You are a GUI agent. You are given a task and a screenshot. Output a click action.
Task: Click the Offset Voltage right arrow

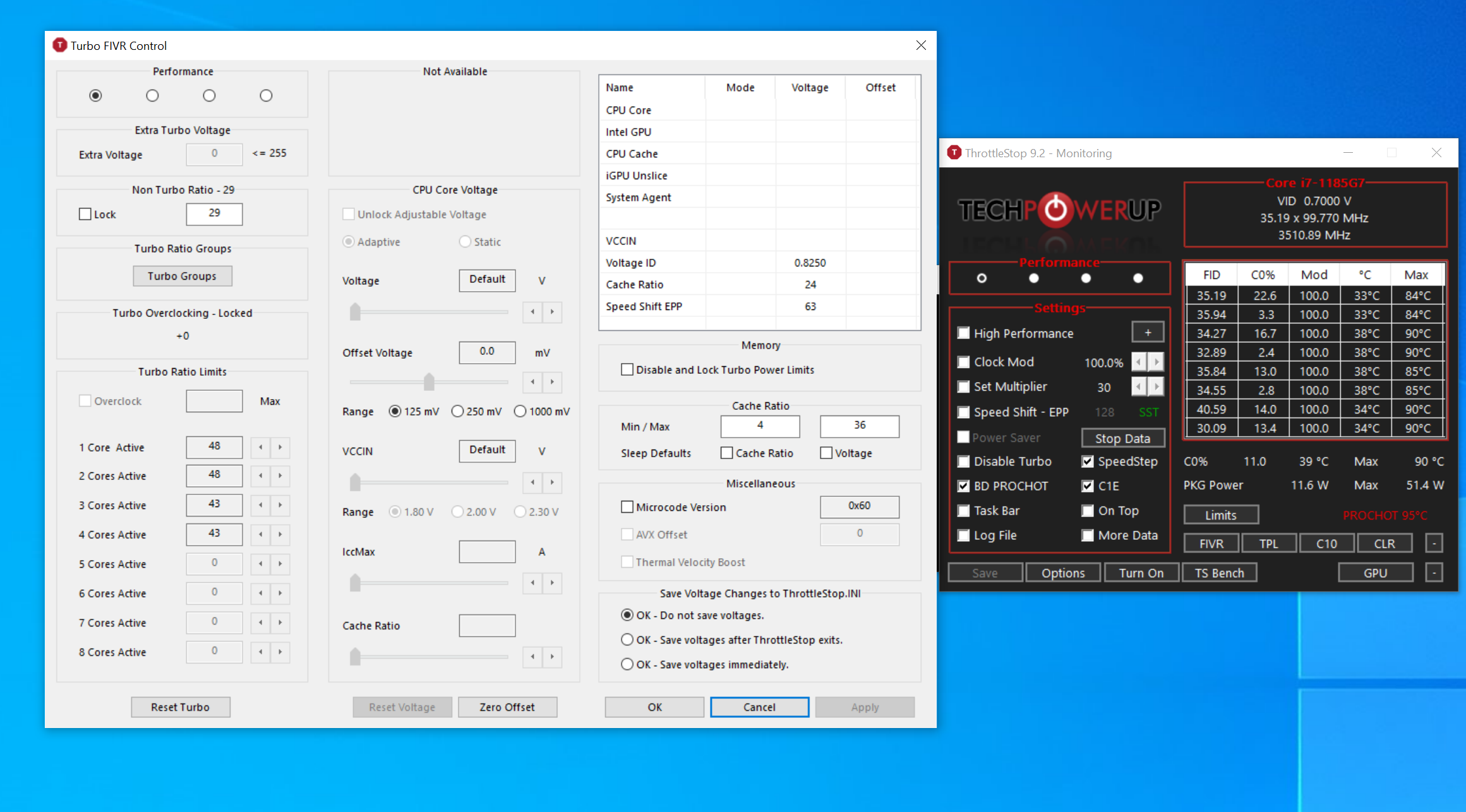pos(552,381)
